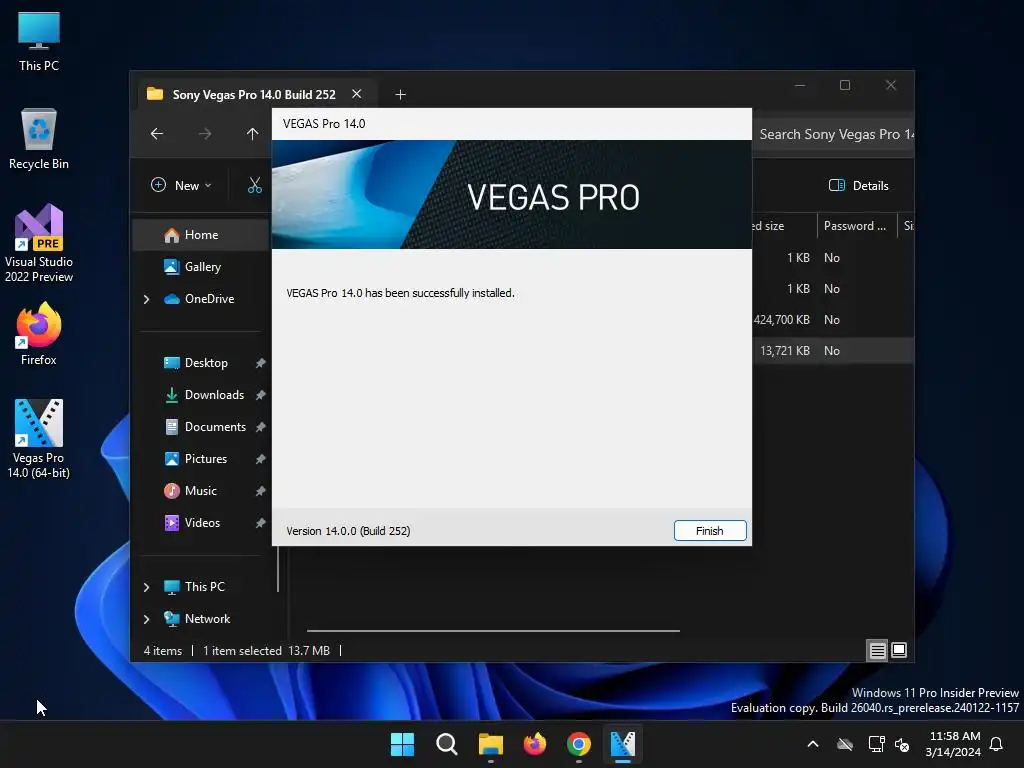
Task: Select Vegas Pro installer icon in taskbar
Action: (622, 744)
